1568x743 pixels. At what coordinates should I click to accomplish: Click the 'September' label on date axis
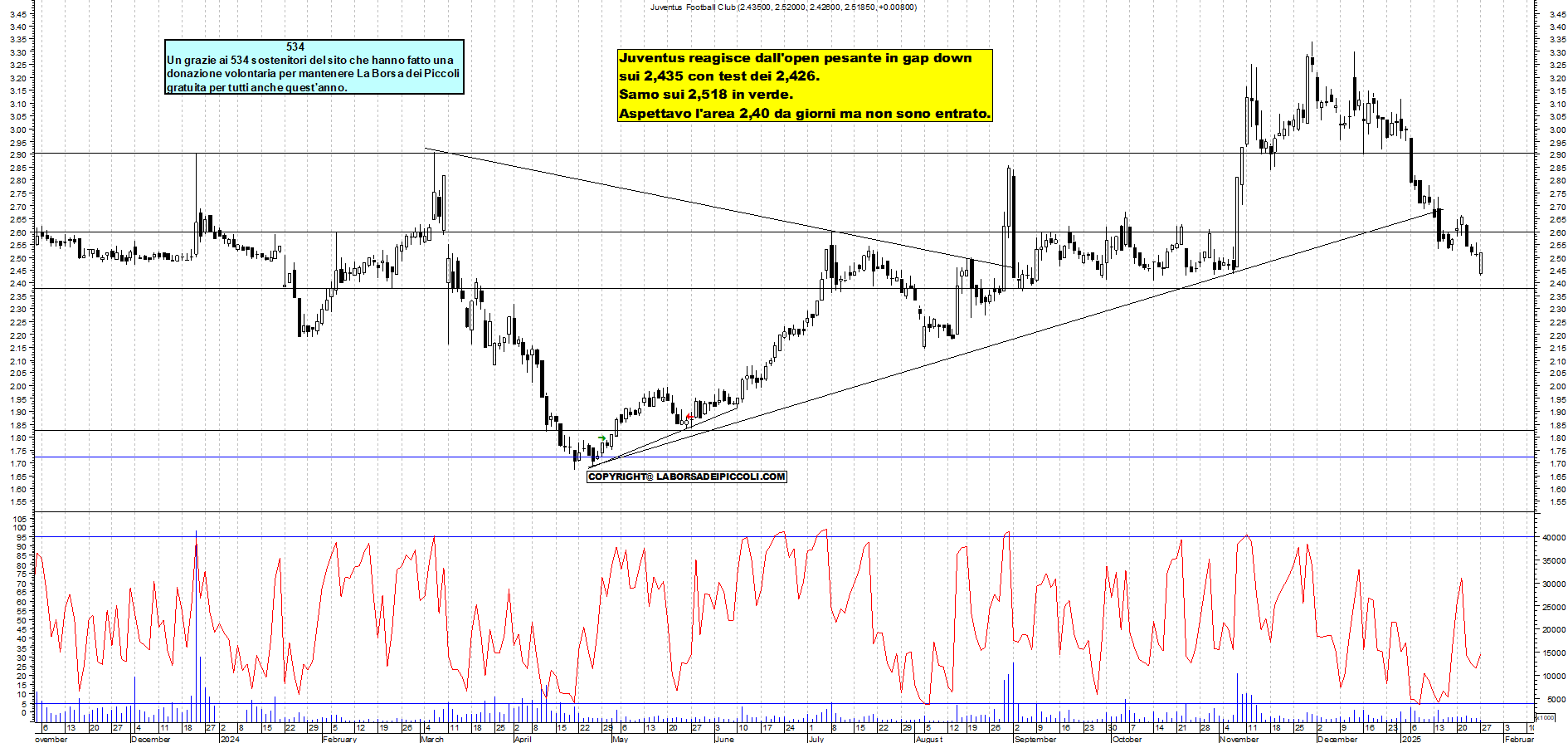coord(1035,739)
